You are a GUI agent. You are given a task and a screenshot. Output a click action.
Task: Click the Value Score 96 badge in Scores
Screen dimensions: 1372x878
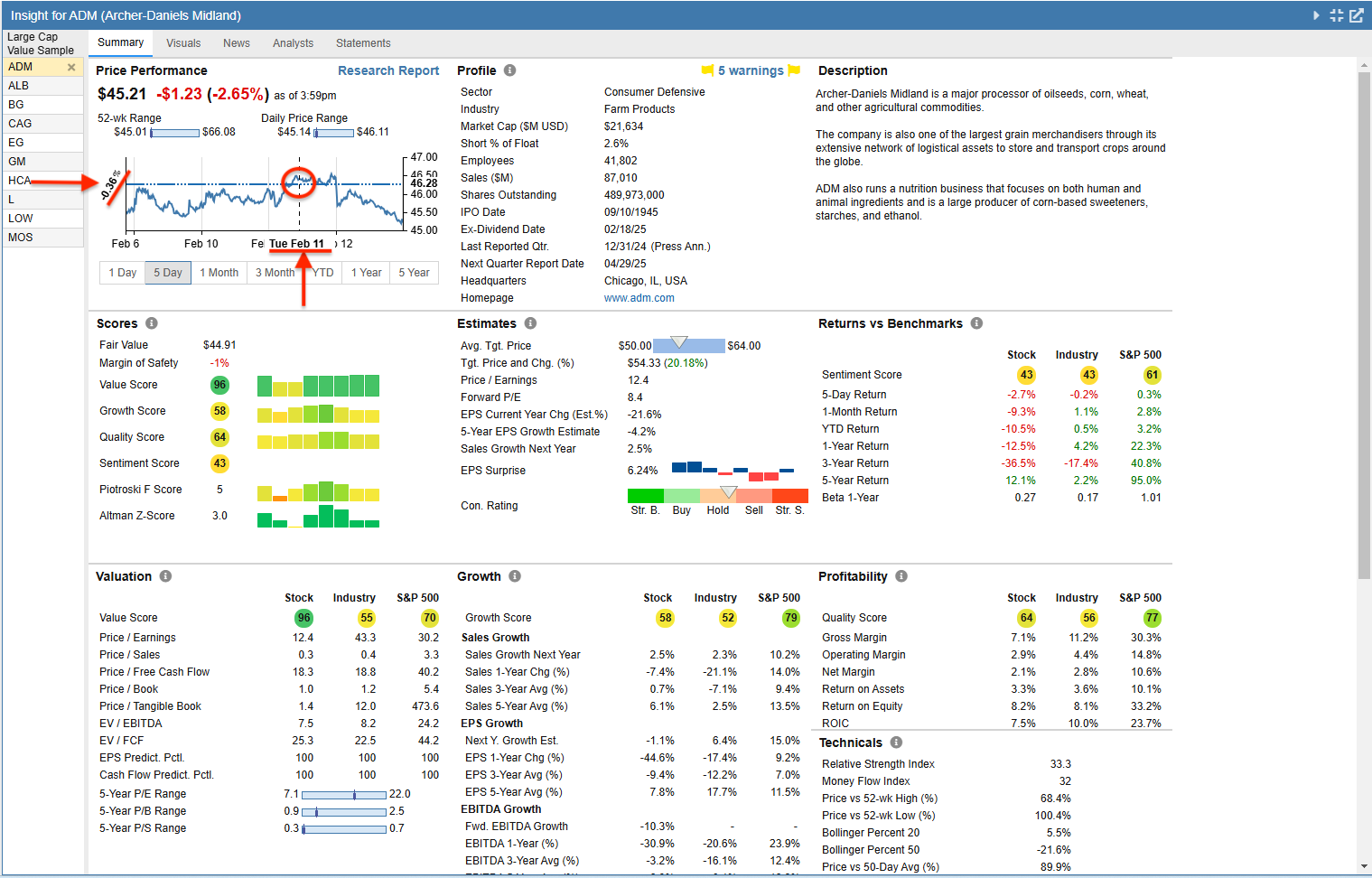(219, 385)
